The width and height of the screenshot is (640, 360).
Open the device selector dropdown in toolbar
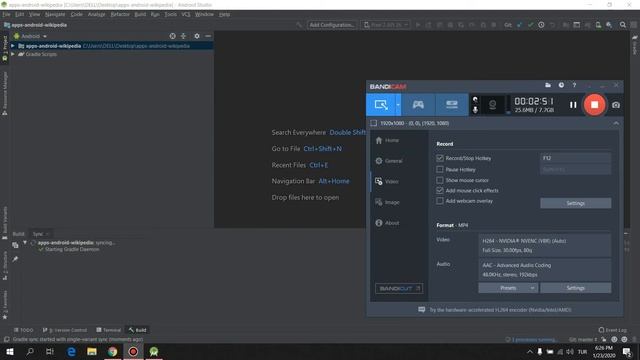[x=386, y=25]
